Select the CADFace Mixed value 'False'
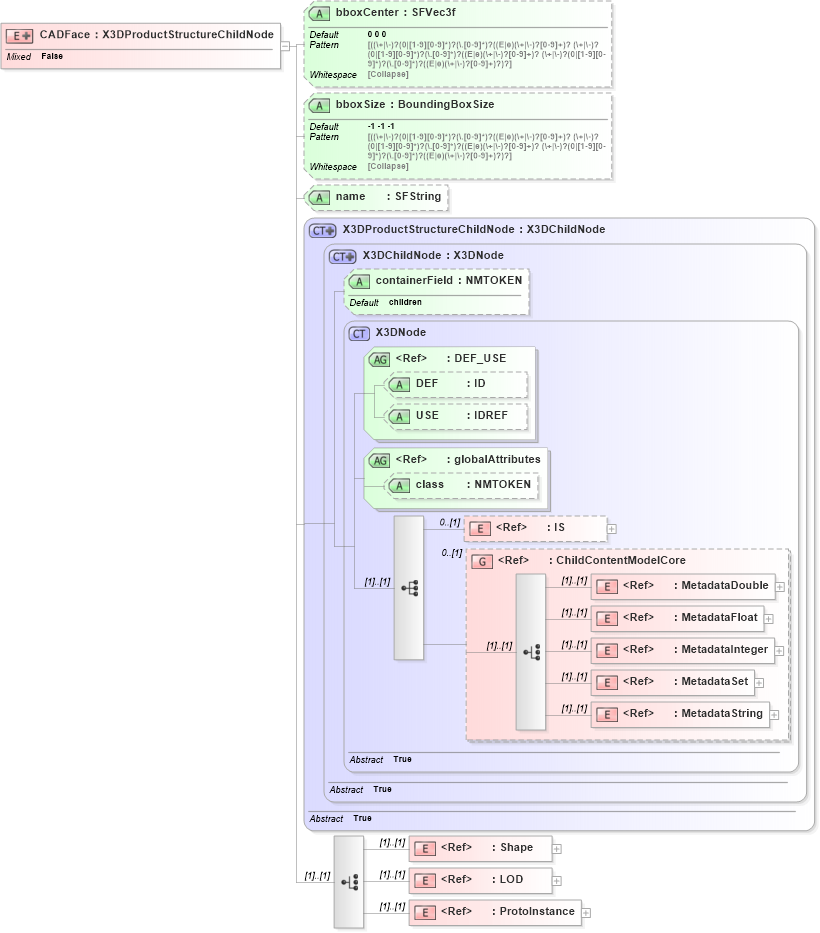The image size is (820, 933). 52,56
